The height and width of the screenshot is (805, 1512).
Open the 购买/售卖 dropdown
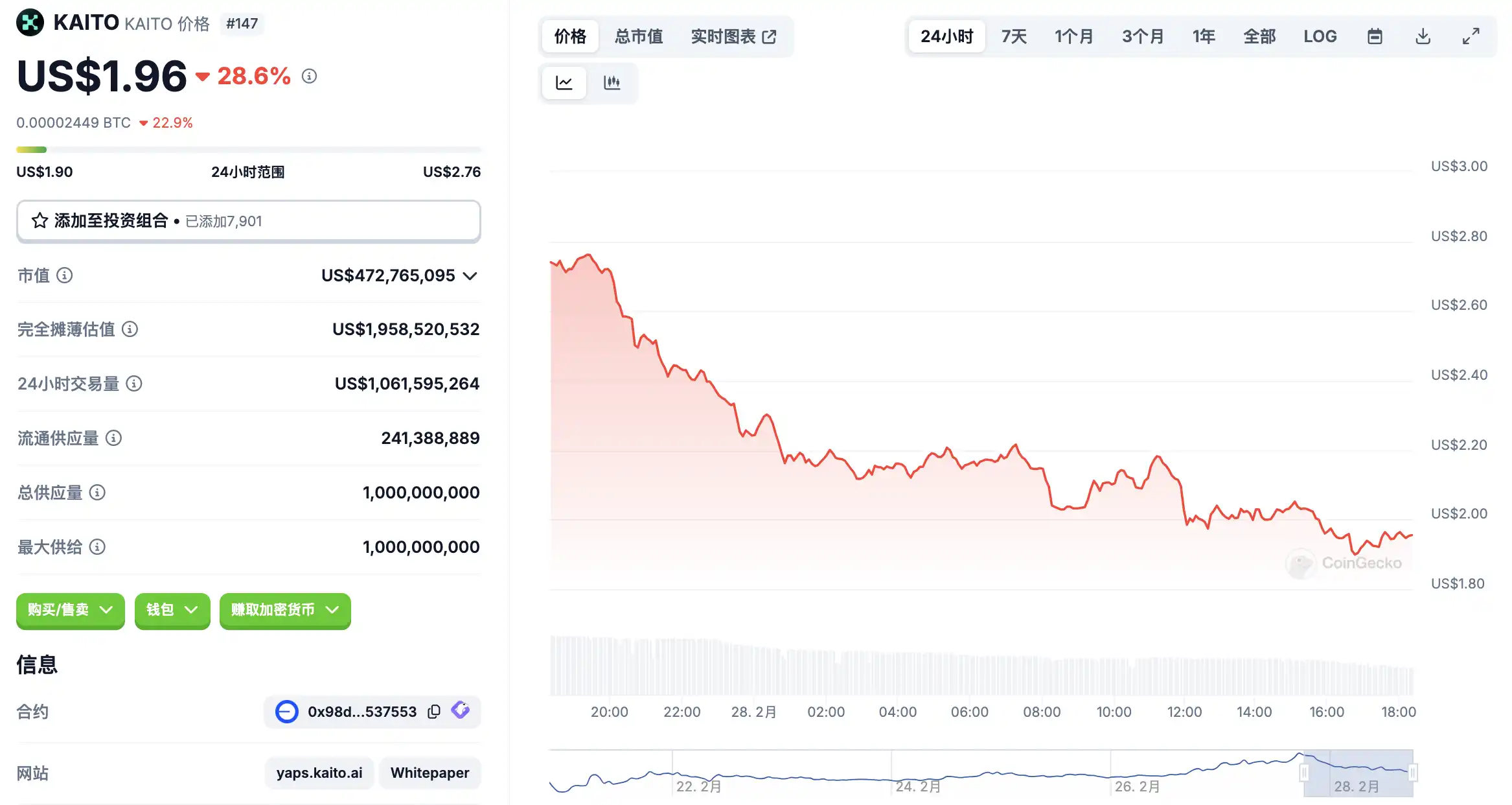click(70, 610)
